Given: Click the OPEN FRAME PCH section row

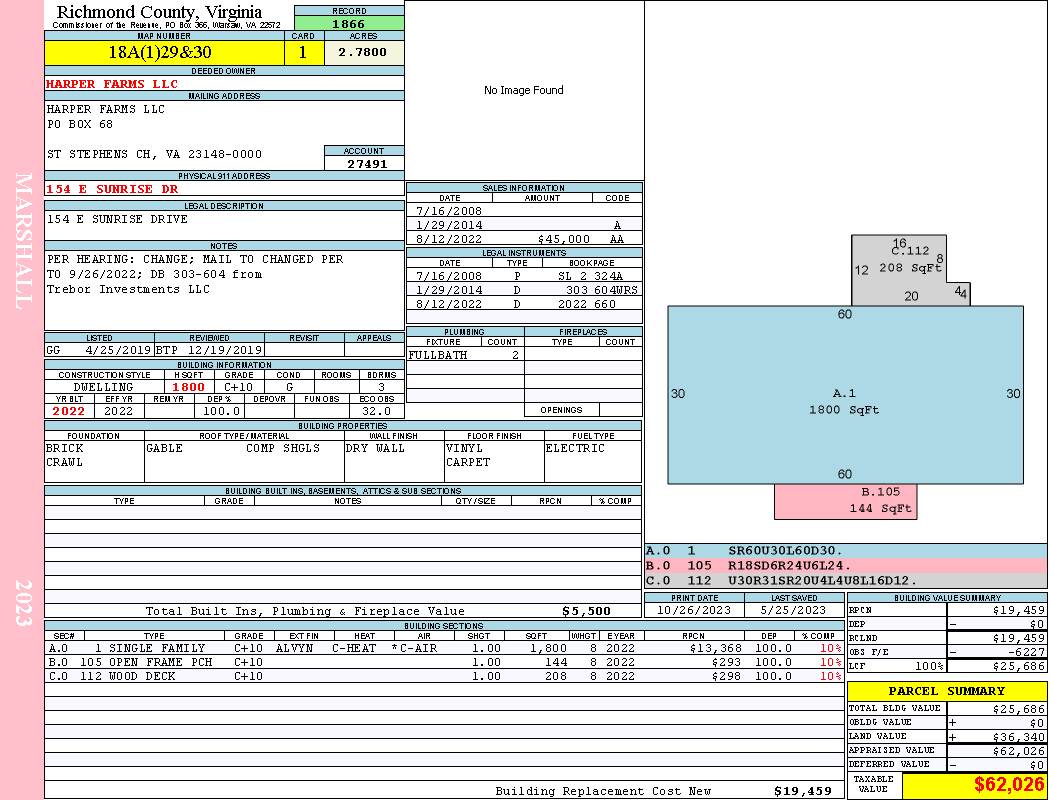Looking at the screenshot, I should click(445, 662).
